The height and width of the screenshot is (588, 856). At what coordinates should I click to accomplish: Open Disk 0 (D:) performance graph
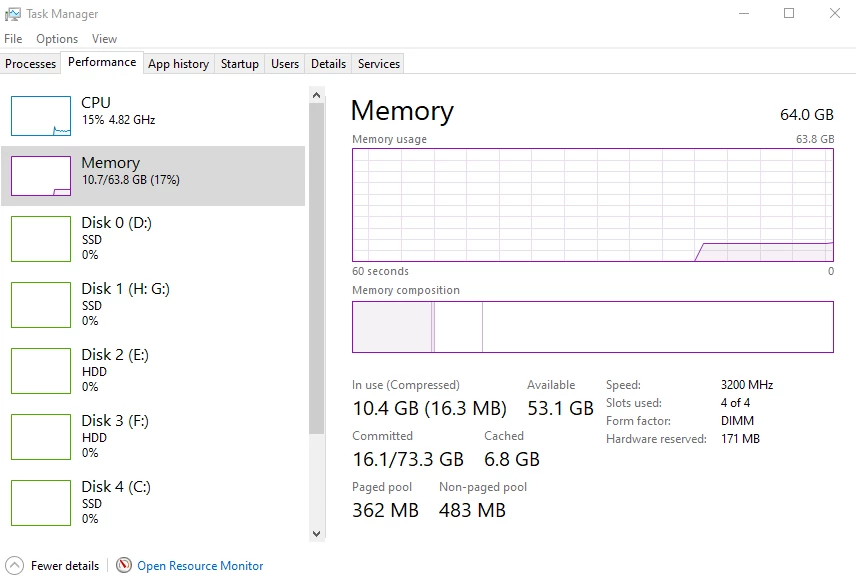coord(41,238)
